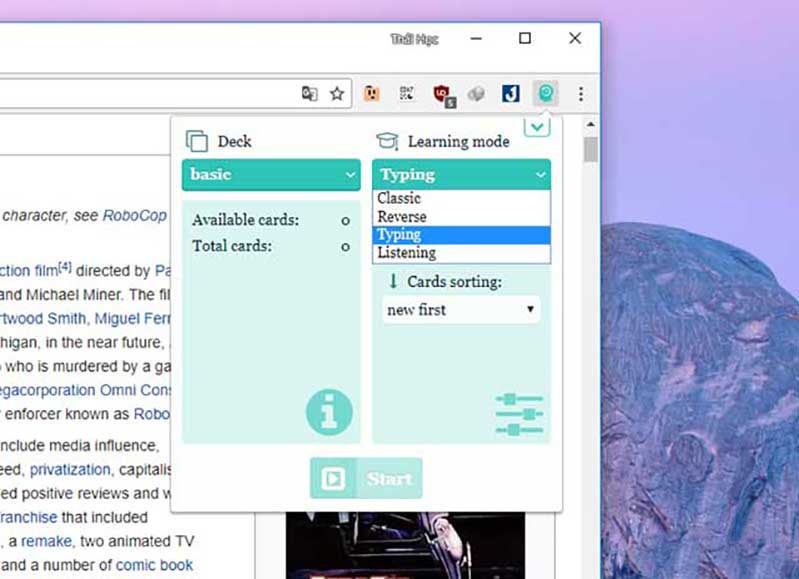The width and height of the screenshot is (799, 579).
Task: Click the Typing learning mode dropdown header
Action: (461, 174)
